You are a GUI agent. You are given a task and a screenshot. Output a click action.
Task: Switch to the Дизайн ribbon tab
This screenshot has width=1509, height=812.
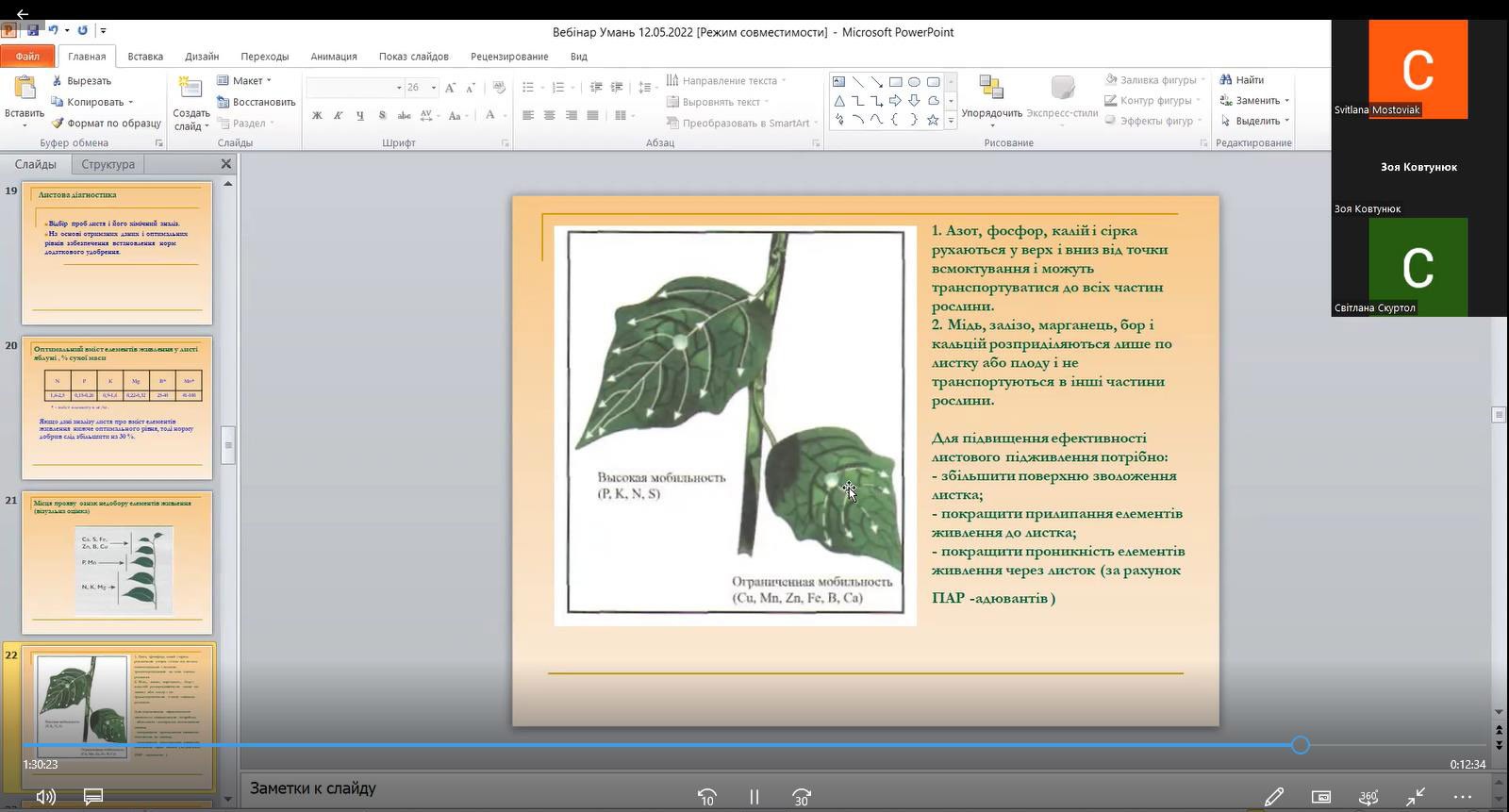coord(202,57)
